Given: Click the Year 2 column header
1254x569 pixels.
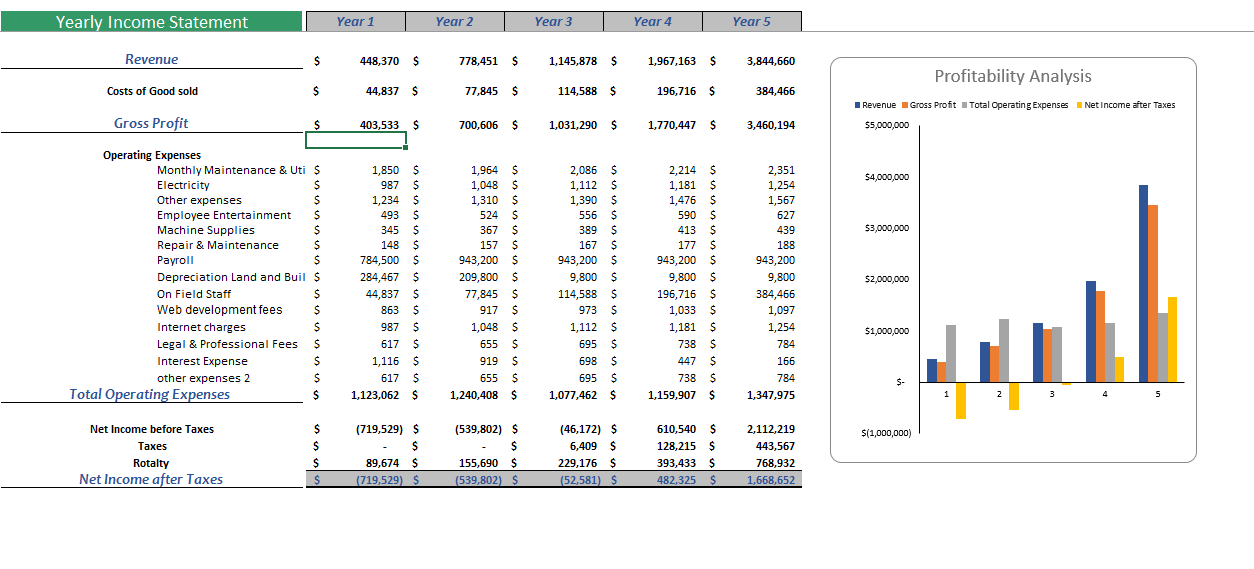Looking at the screenshot, I should (455, 22).
